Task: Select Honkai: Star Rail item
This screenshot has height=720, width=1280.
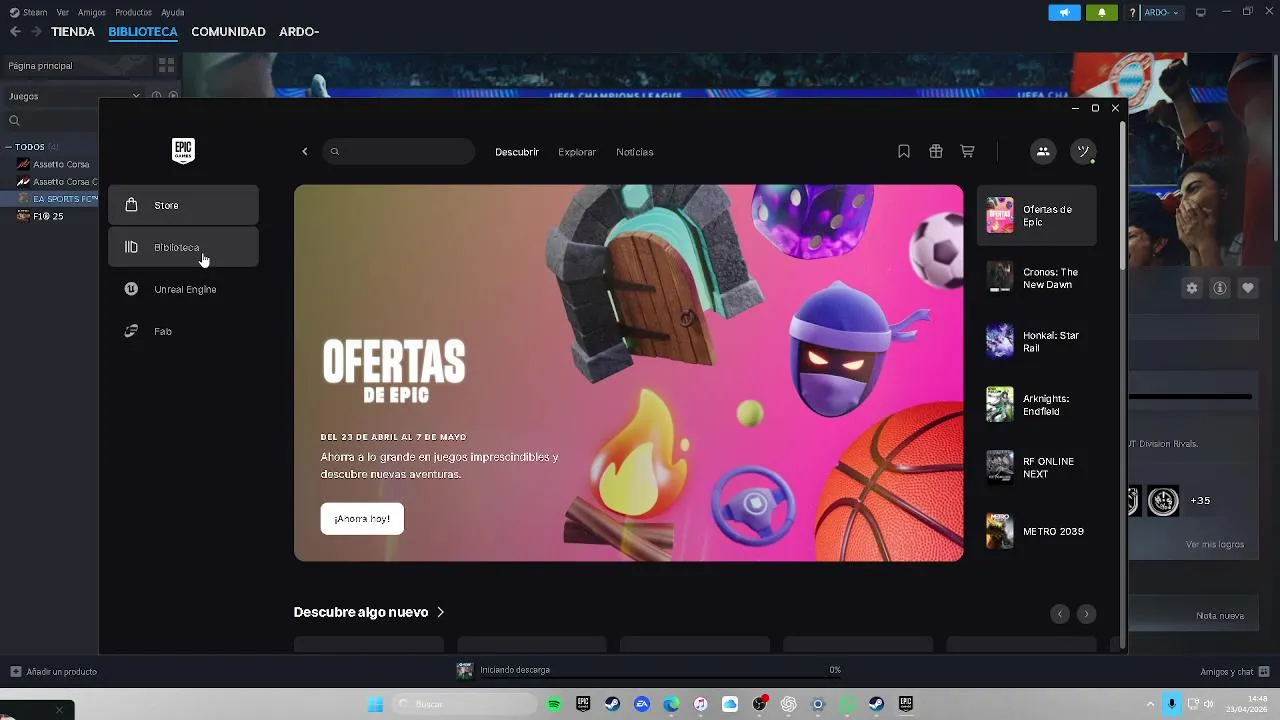Action: click(x=1037, y=341)
